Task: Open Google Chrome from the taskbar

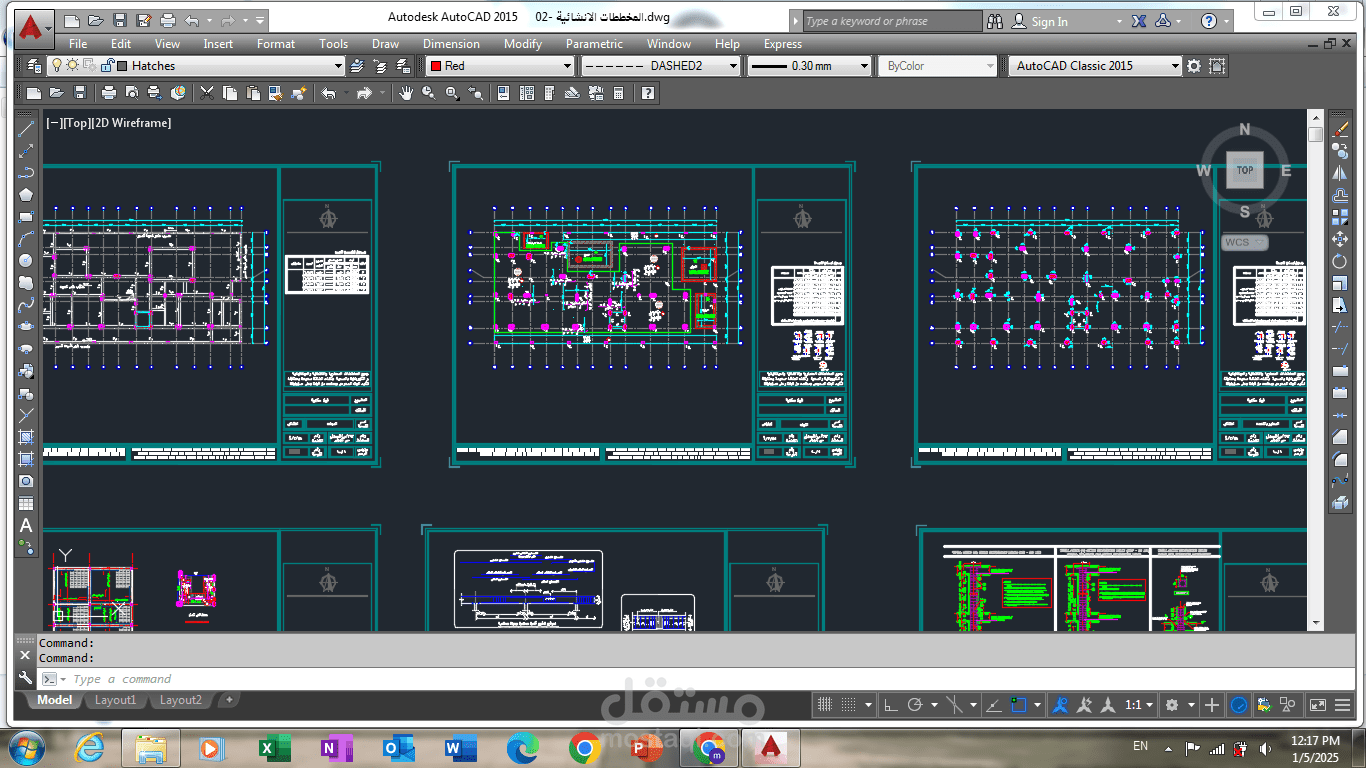Action: pos(584,748)
